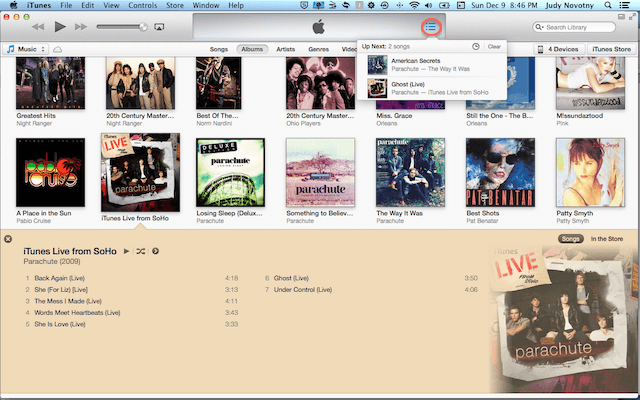Open the View menu
The height and width of the screenshot is (400, 640).
coord(111,5)
